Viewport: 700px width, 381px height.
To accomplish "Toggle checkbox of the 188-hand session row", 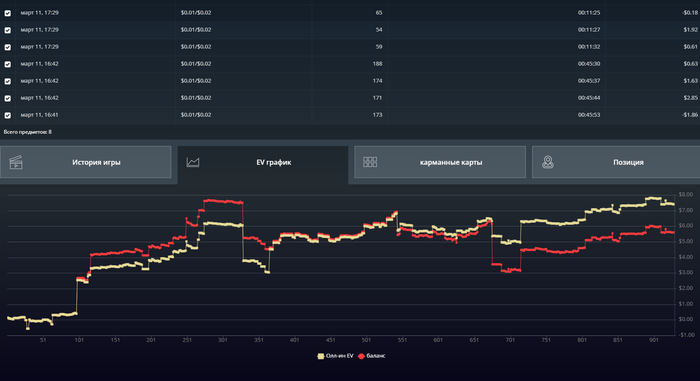I will click(x=8, y=64).
